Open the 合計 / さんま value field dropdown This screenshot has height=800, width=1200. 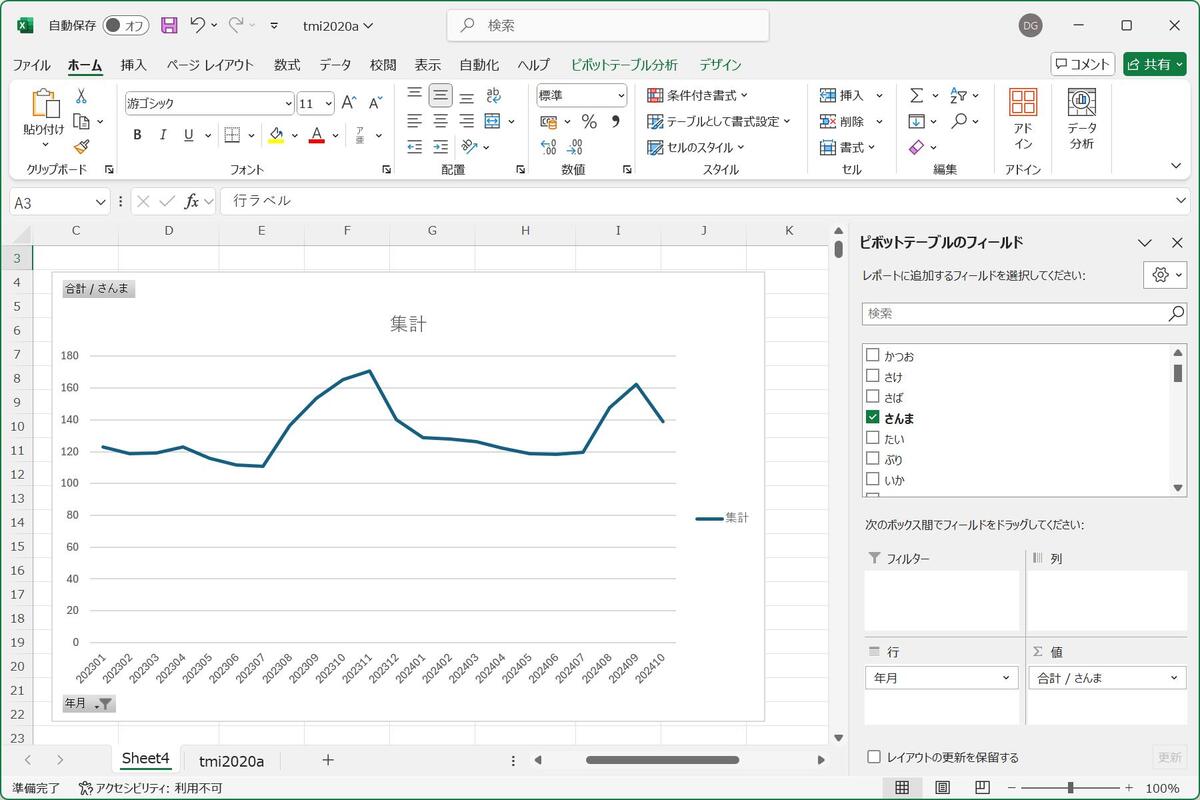1174,678
